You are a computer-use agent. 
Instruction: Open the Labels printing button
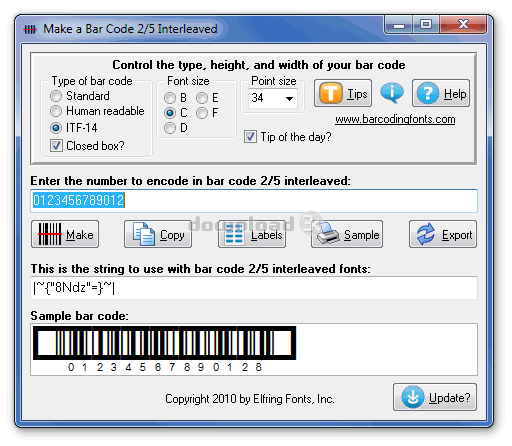[252, 234]
